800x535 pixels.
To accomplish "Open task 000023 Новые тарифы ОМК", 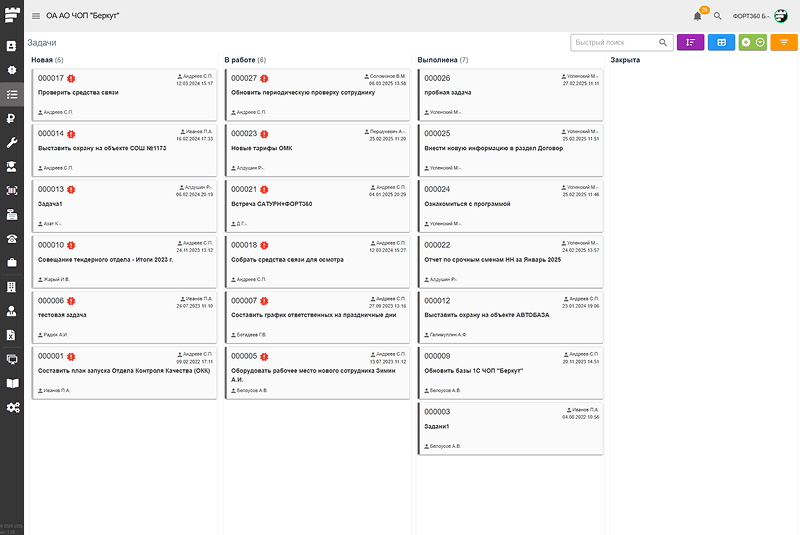I will pyautogui.click(x=318, y=149).
